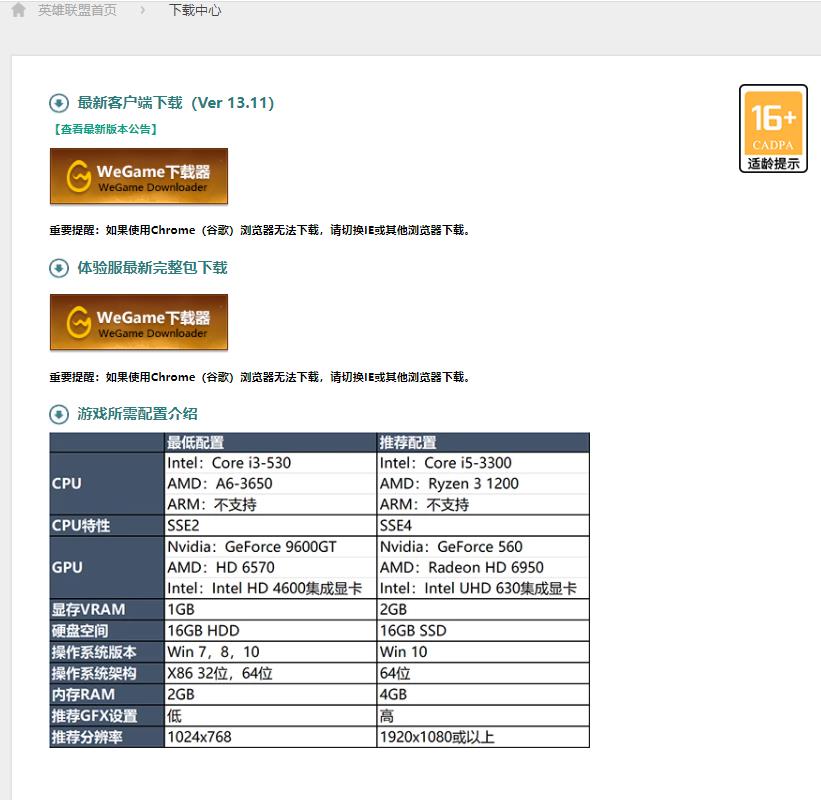This screenshot has width=821, height=800.
Task: Click the circular icon beside 游戏所需配置介绍
Action: [61, 415]
